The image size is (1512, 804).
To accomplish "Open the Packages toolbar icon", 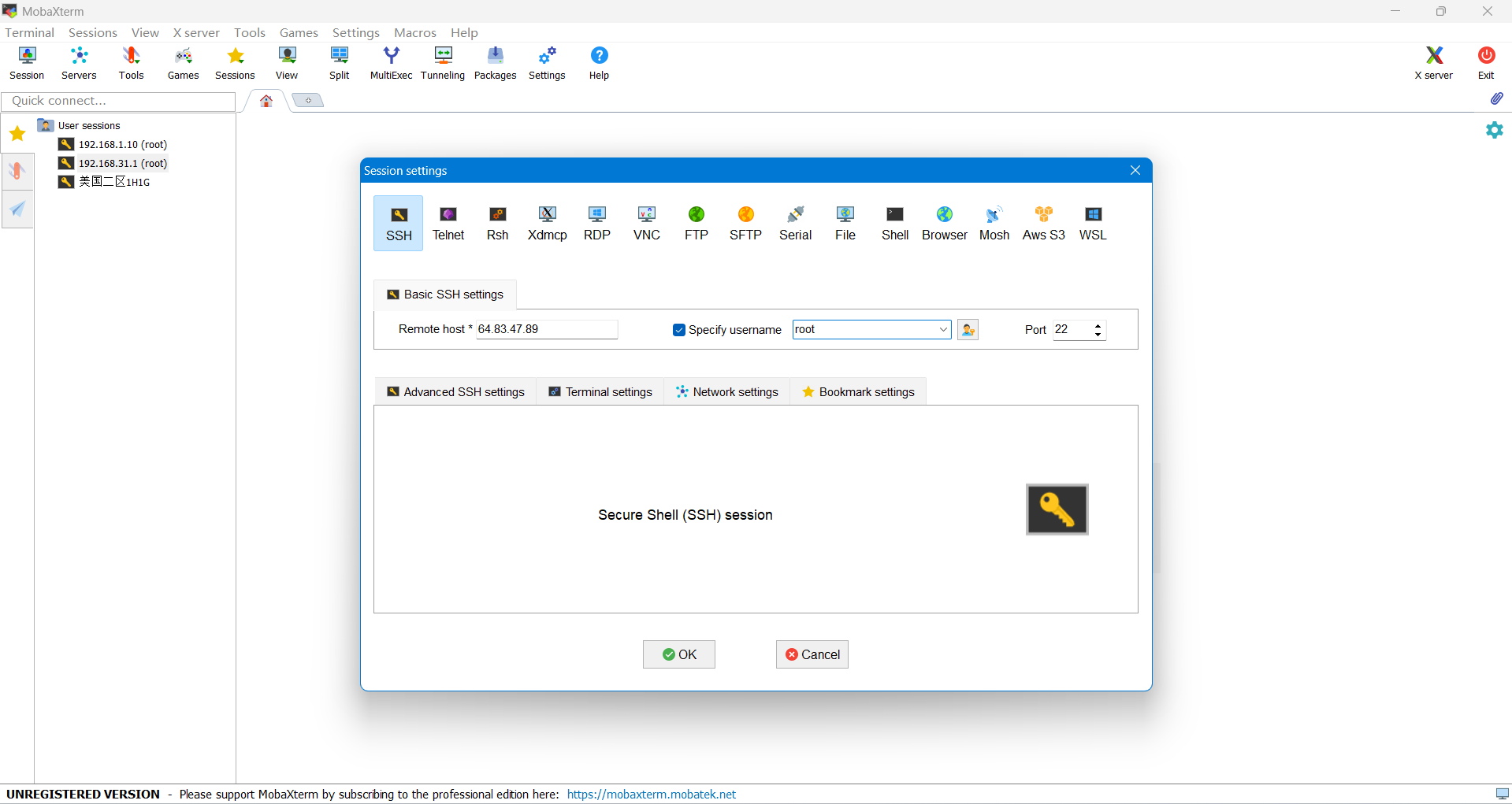I will [495, 63].
